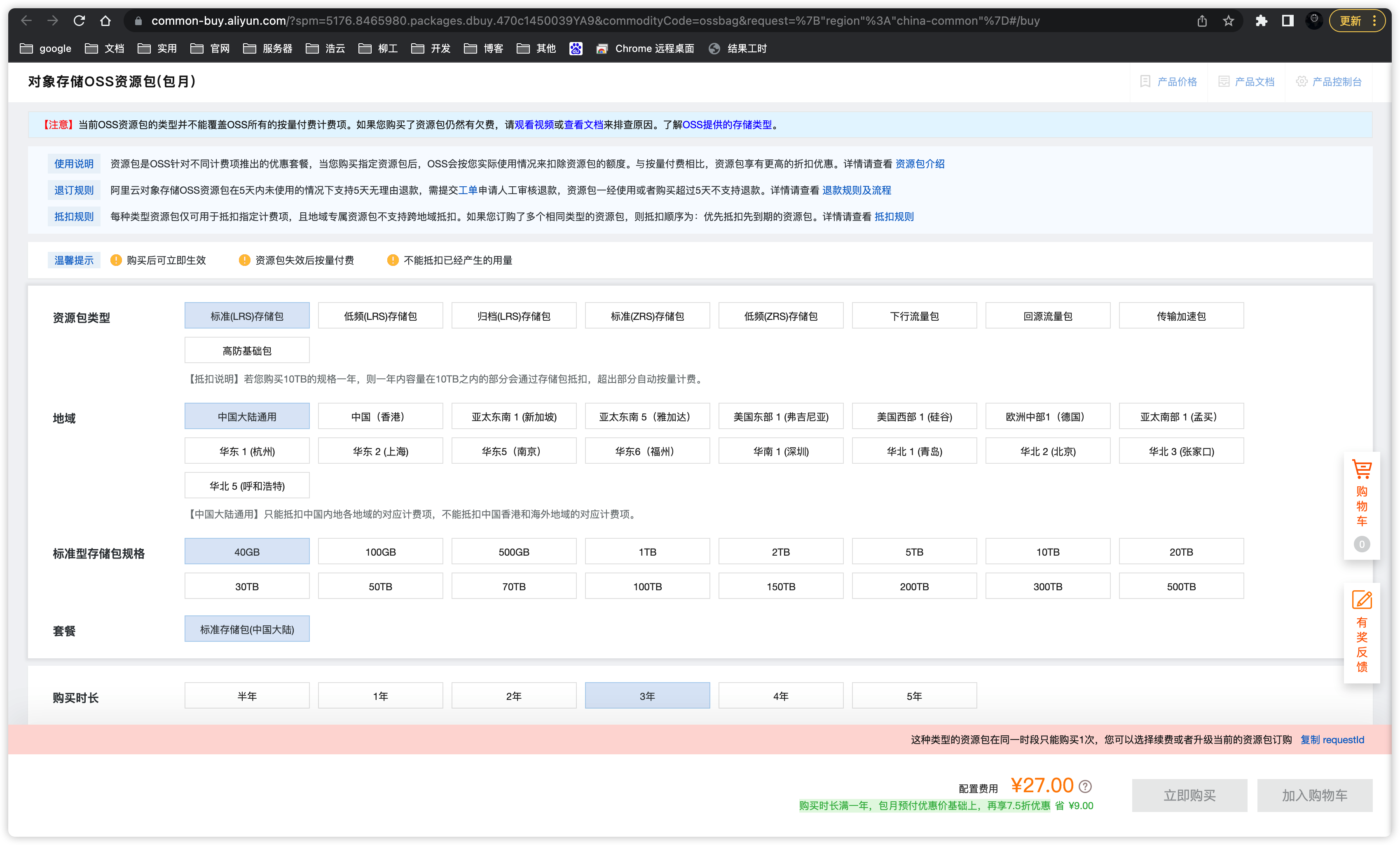
Task: Open OSS提供的存储类型 link
Action: 727,125
